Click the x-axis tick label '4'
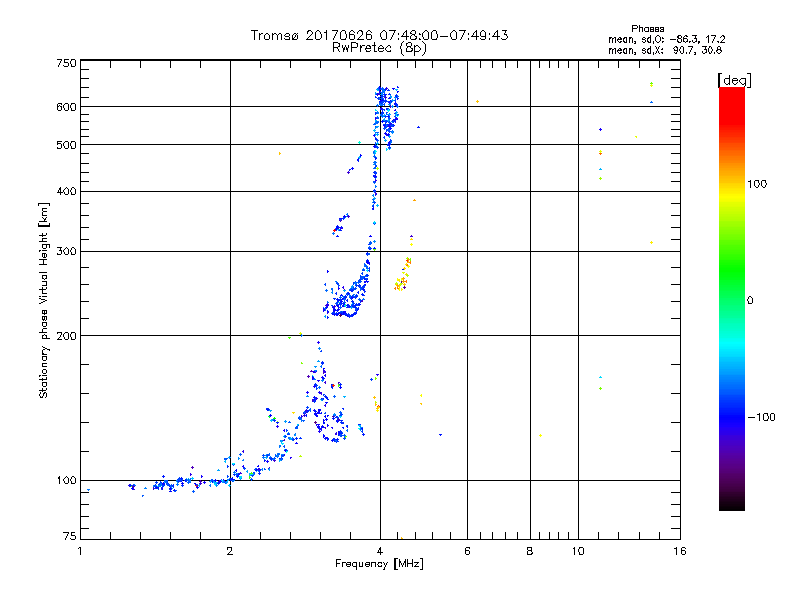 coord(380,551)
